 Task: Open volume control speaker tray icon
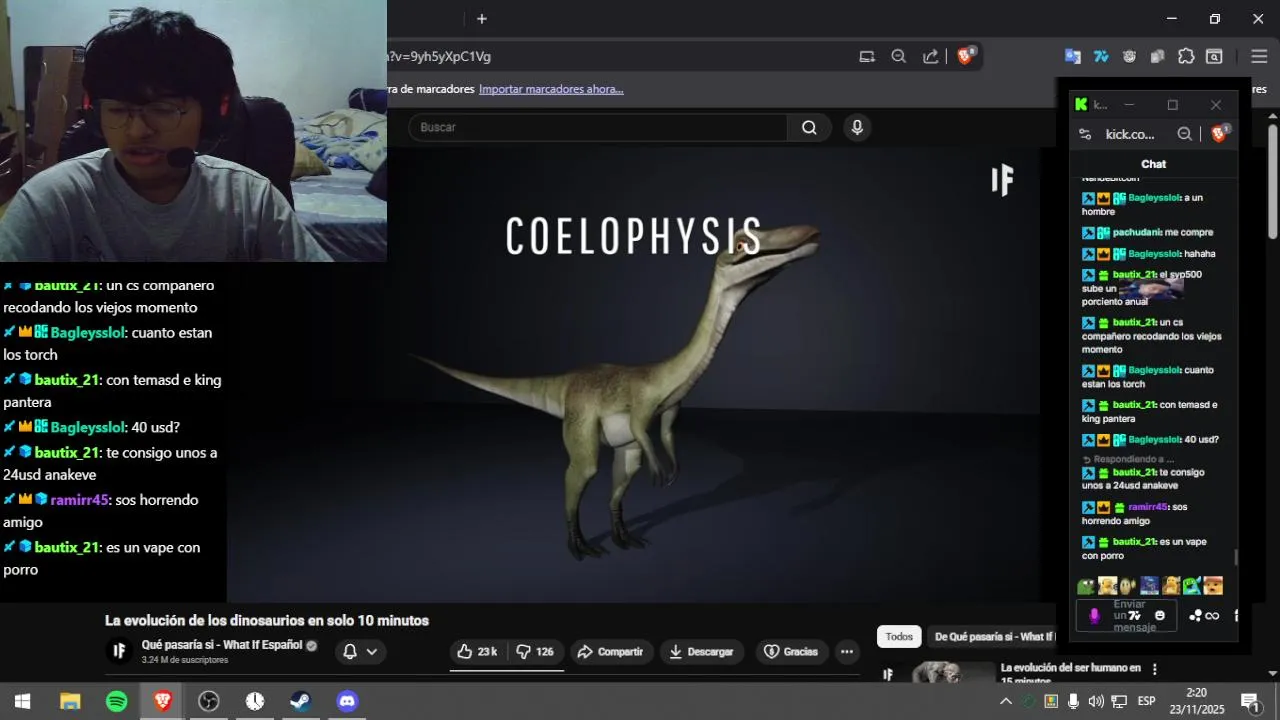pyautogui.click(x=1096, y=701)
